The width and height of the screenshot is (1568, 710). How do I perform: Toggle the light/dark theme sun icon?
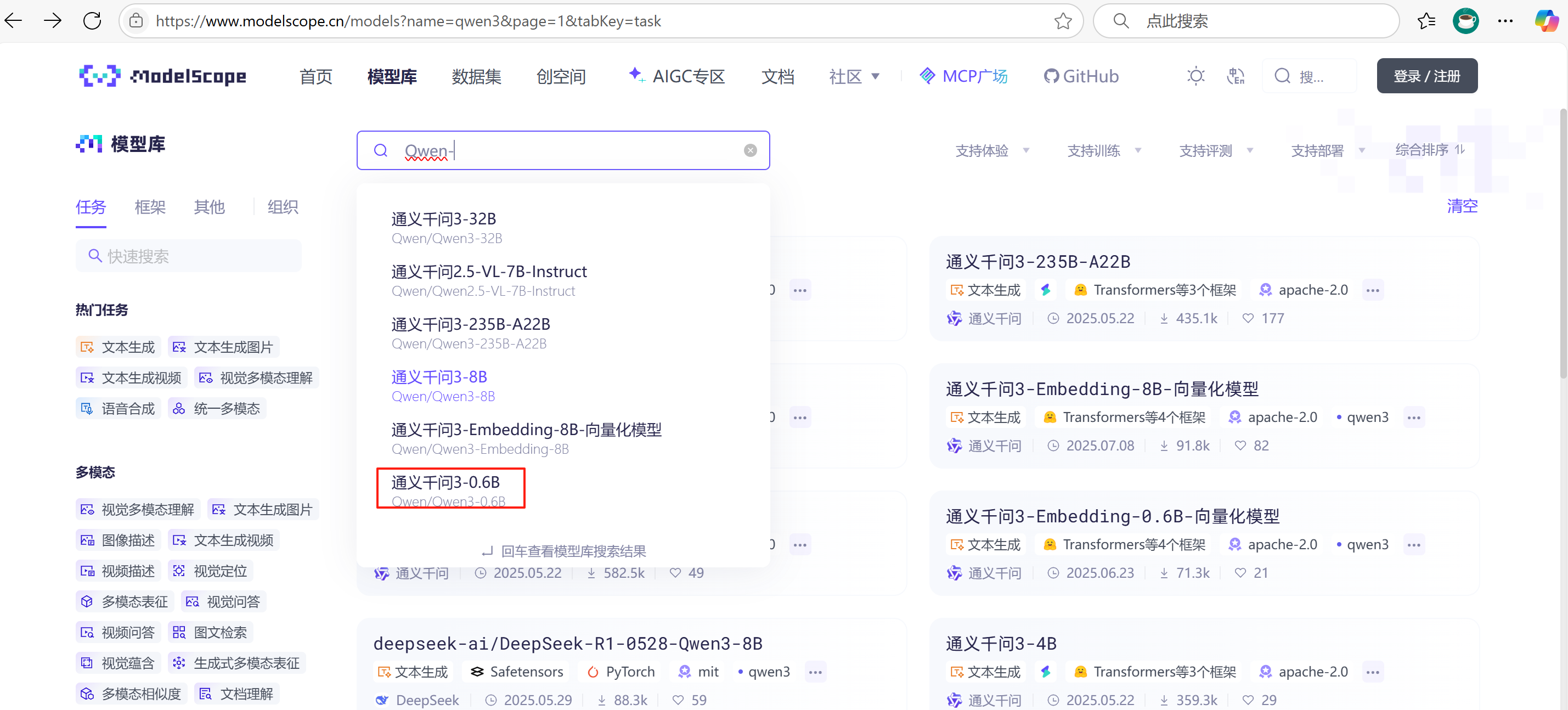click(1195, 76)
